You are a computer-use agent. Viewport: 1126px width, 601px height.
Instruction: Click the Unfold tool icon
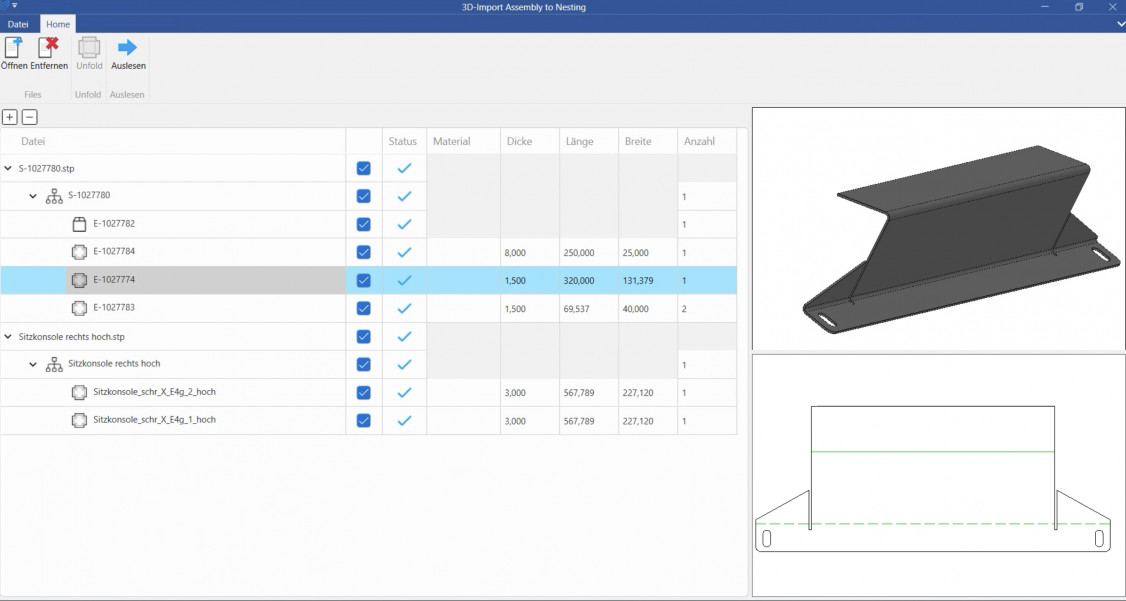(89, 47)
